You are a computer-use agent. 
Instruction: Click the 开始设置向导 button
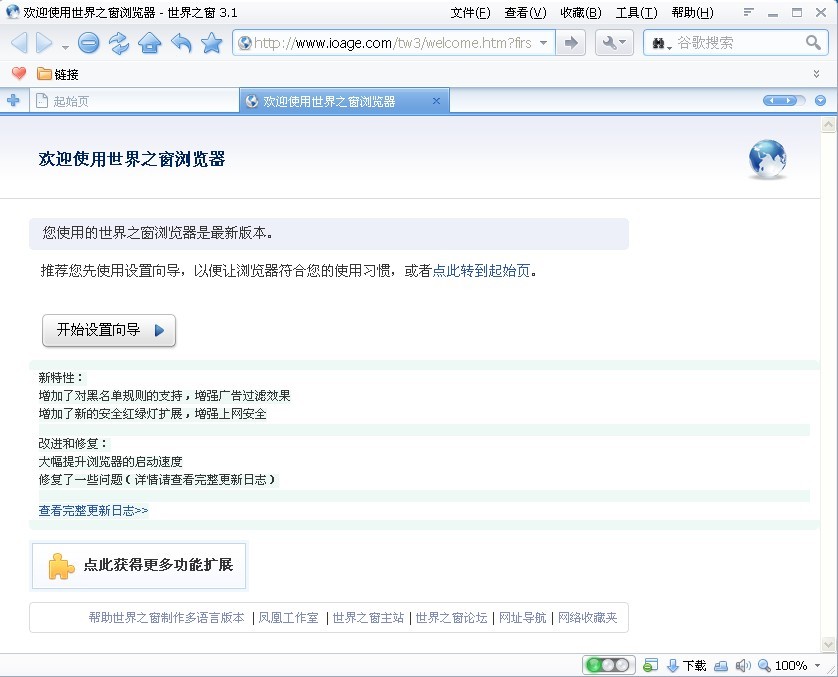point(109,330)
